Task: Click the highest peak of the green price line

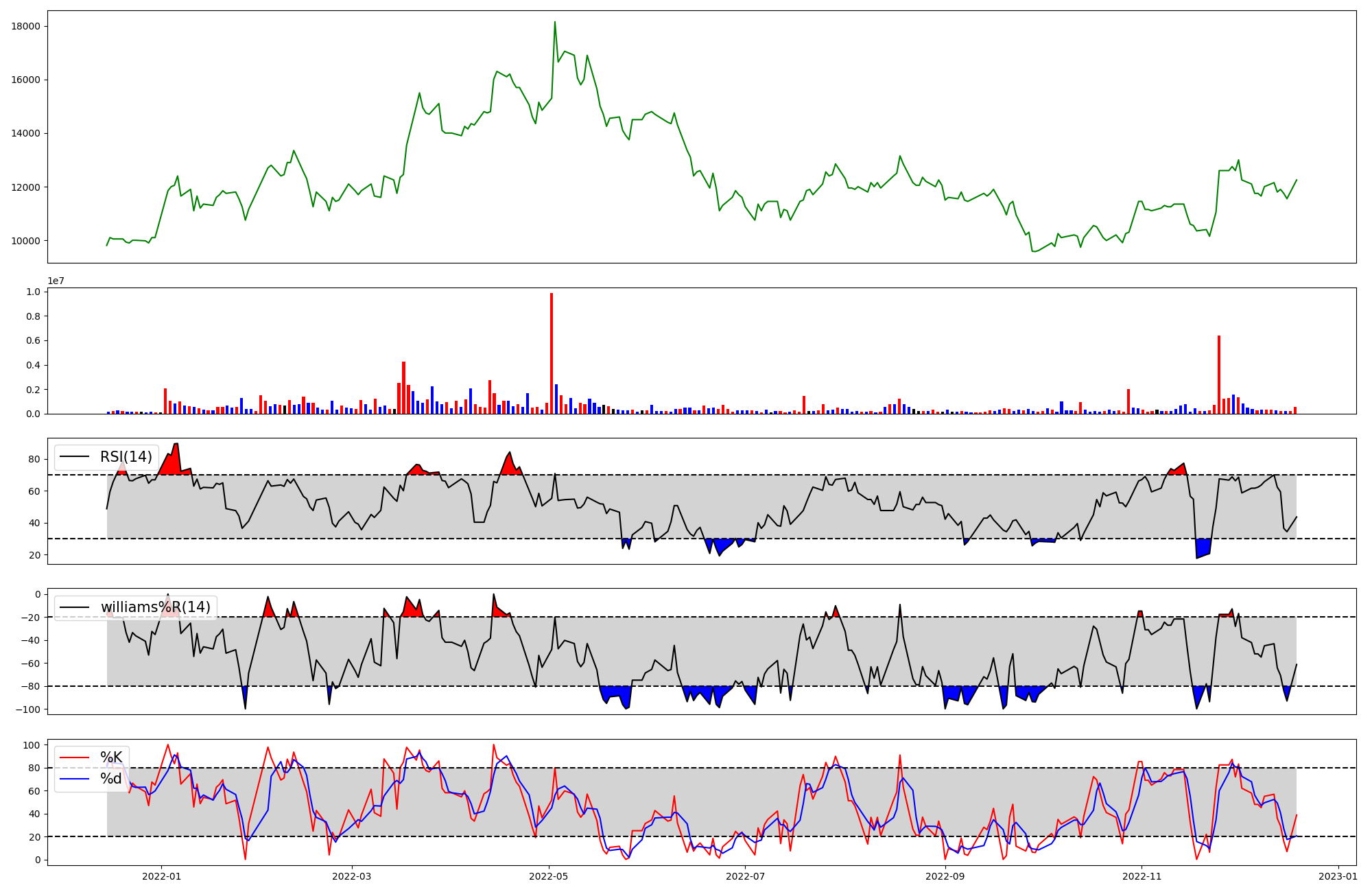Action: [555, 22]
